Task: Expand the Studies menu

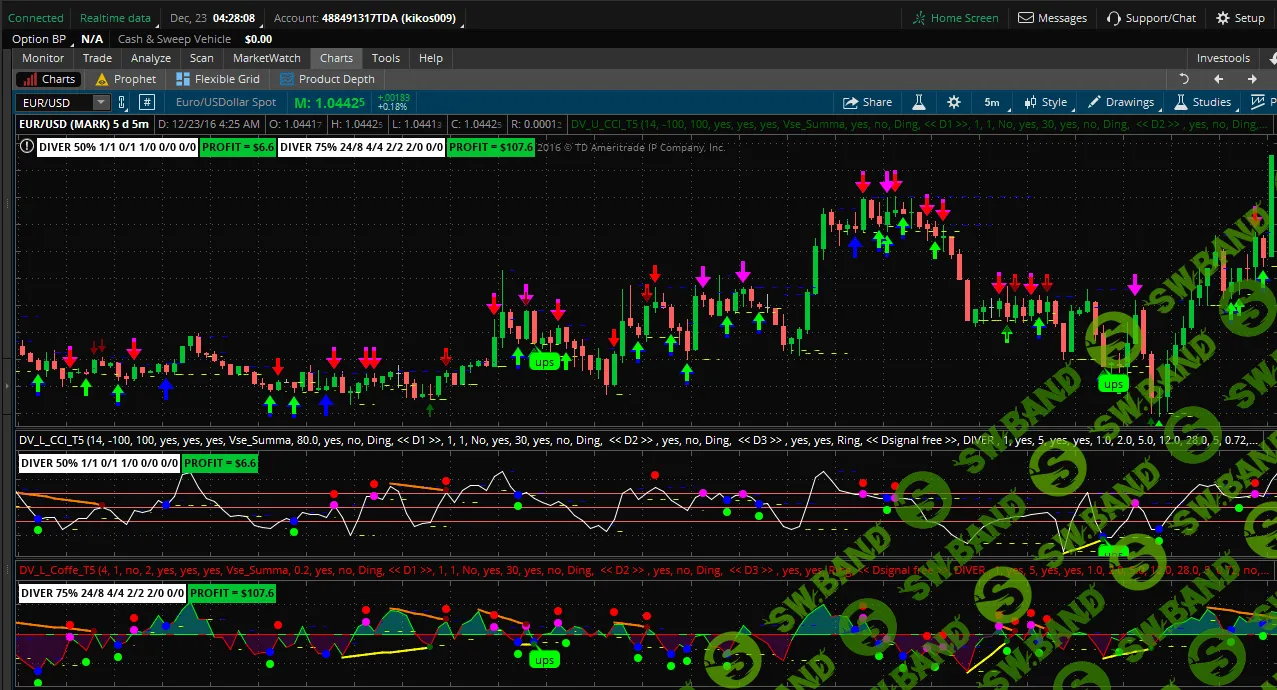Action: click(1203, 102)
